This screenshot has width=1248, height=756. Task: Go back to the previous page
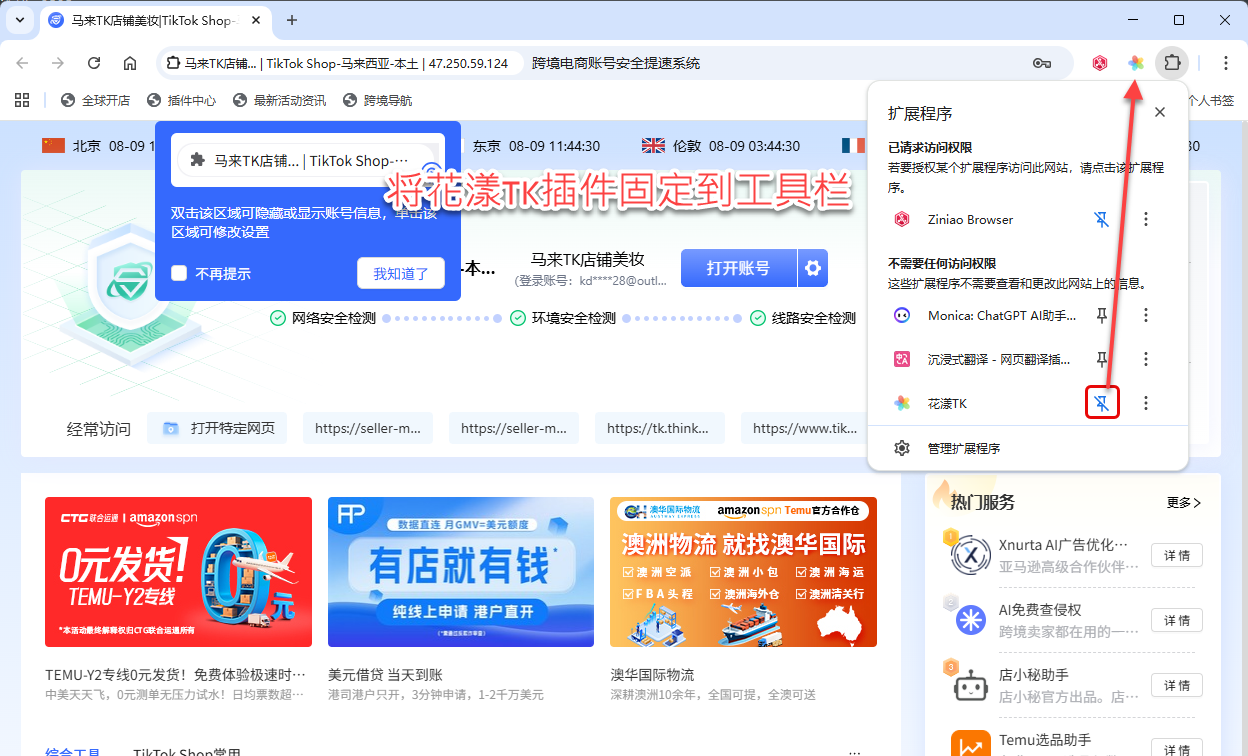(x=22, y=63)
